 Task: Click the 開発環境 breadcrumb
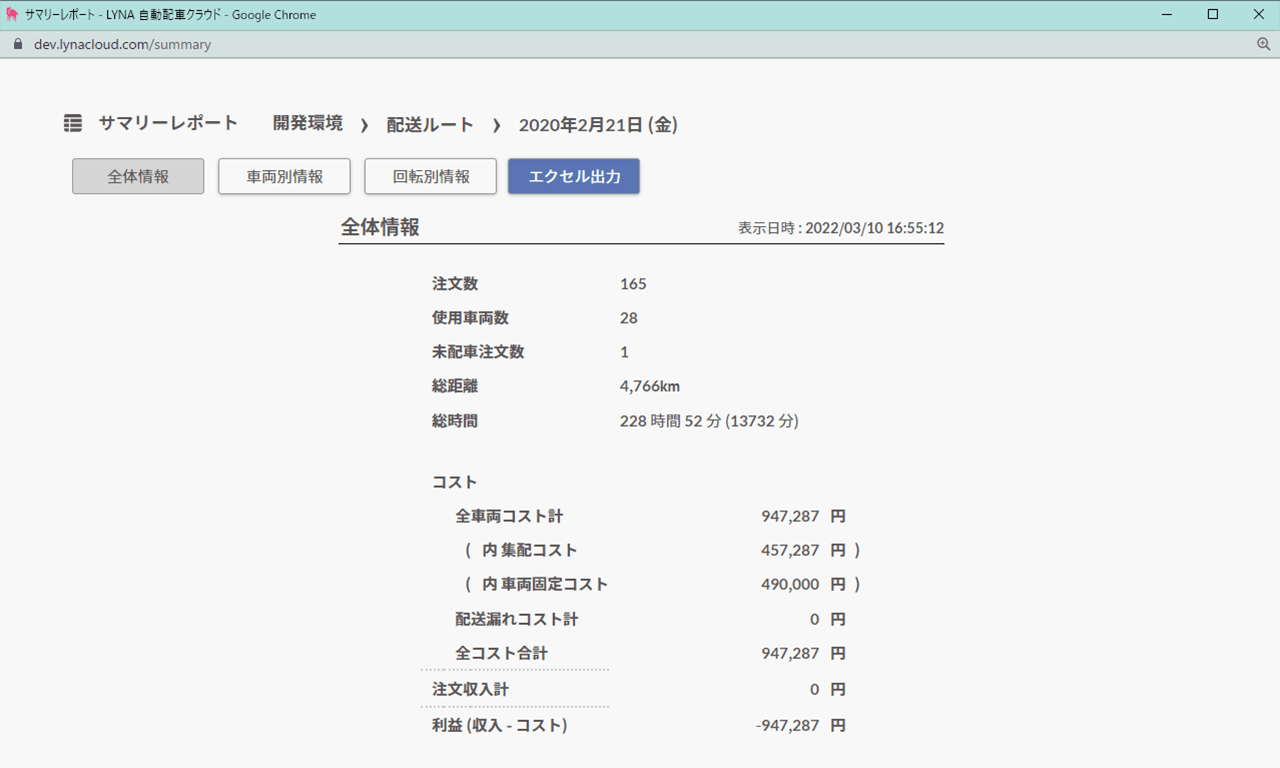[308, 124]
